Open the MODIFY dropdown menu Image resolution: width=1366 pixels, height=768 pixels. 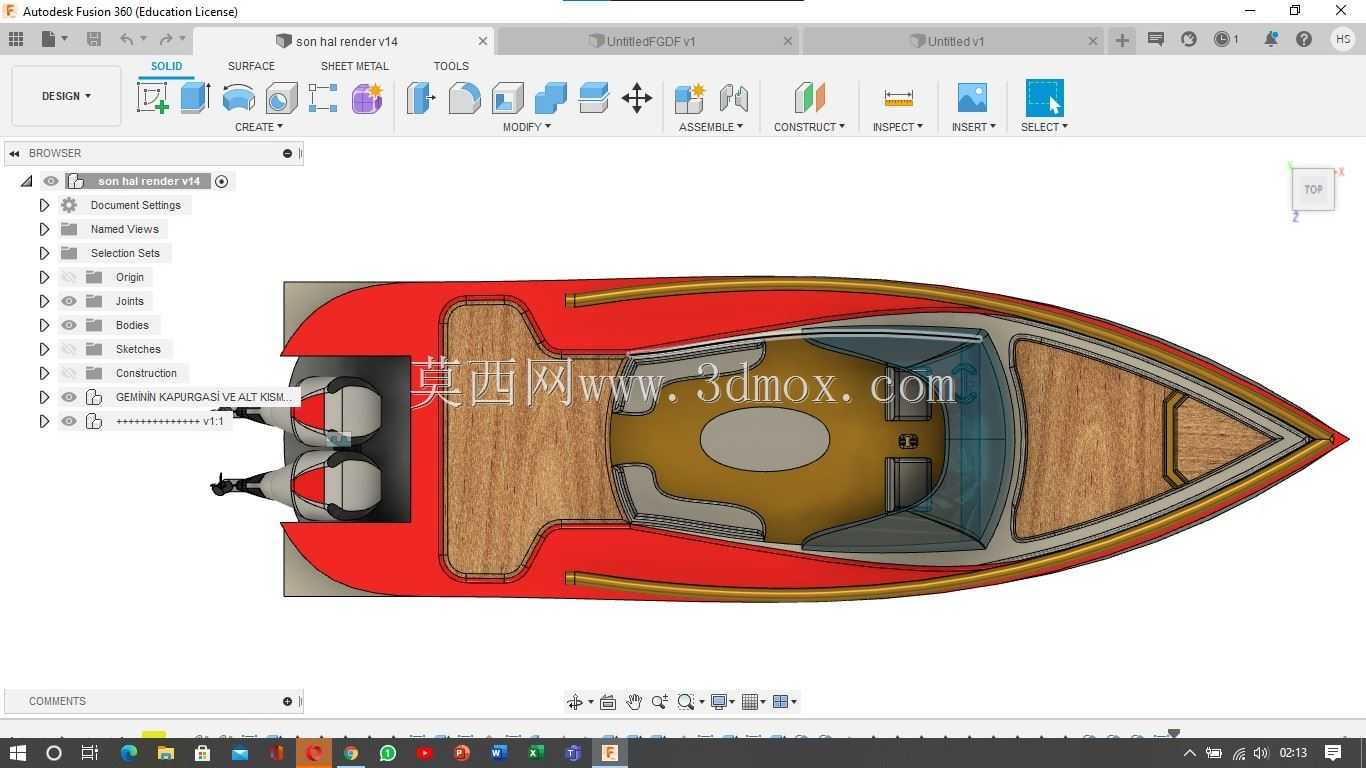click(x=527, y=127)
